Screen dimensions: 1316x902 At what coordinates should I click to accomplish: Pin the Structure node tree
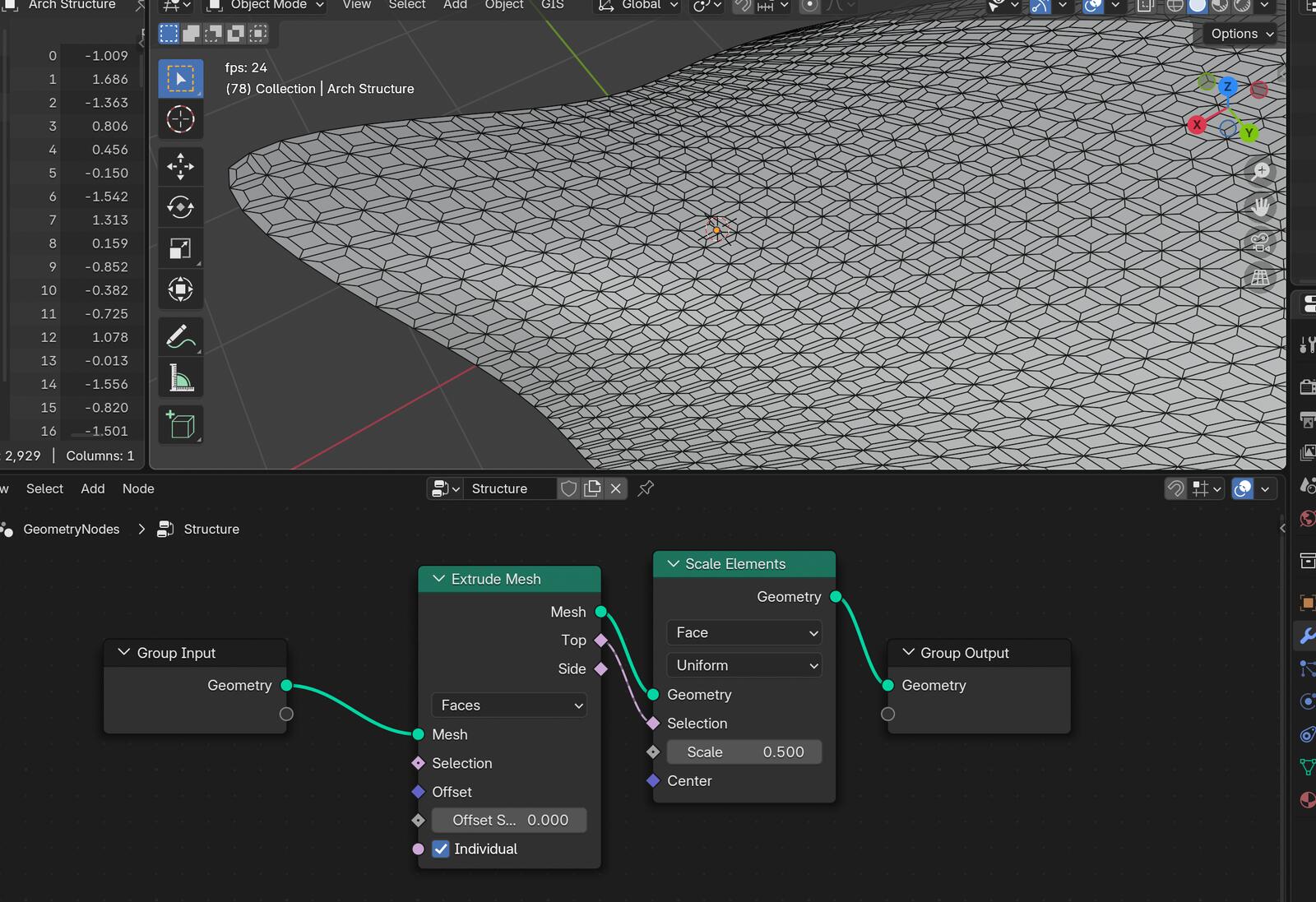pos(646,488)
